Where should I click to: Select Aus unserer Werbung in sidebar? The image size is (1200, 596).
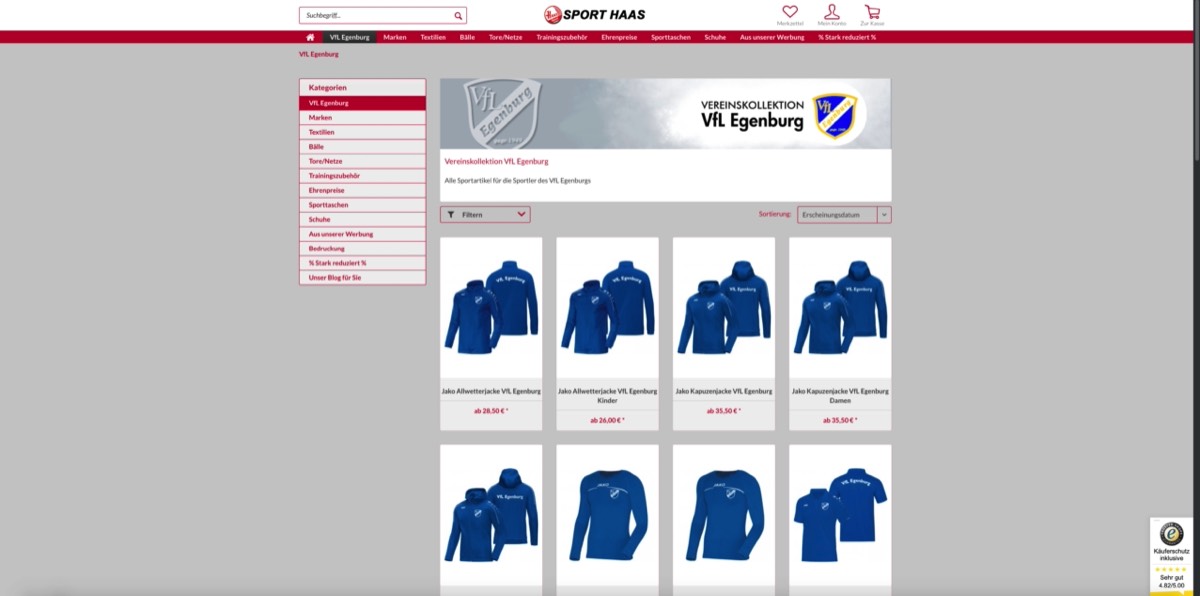point(362,233)
